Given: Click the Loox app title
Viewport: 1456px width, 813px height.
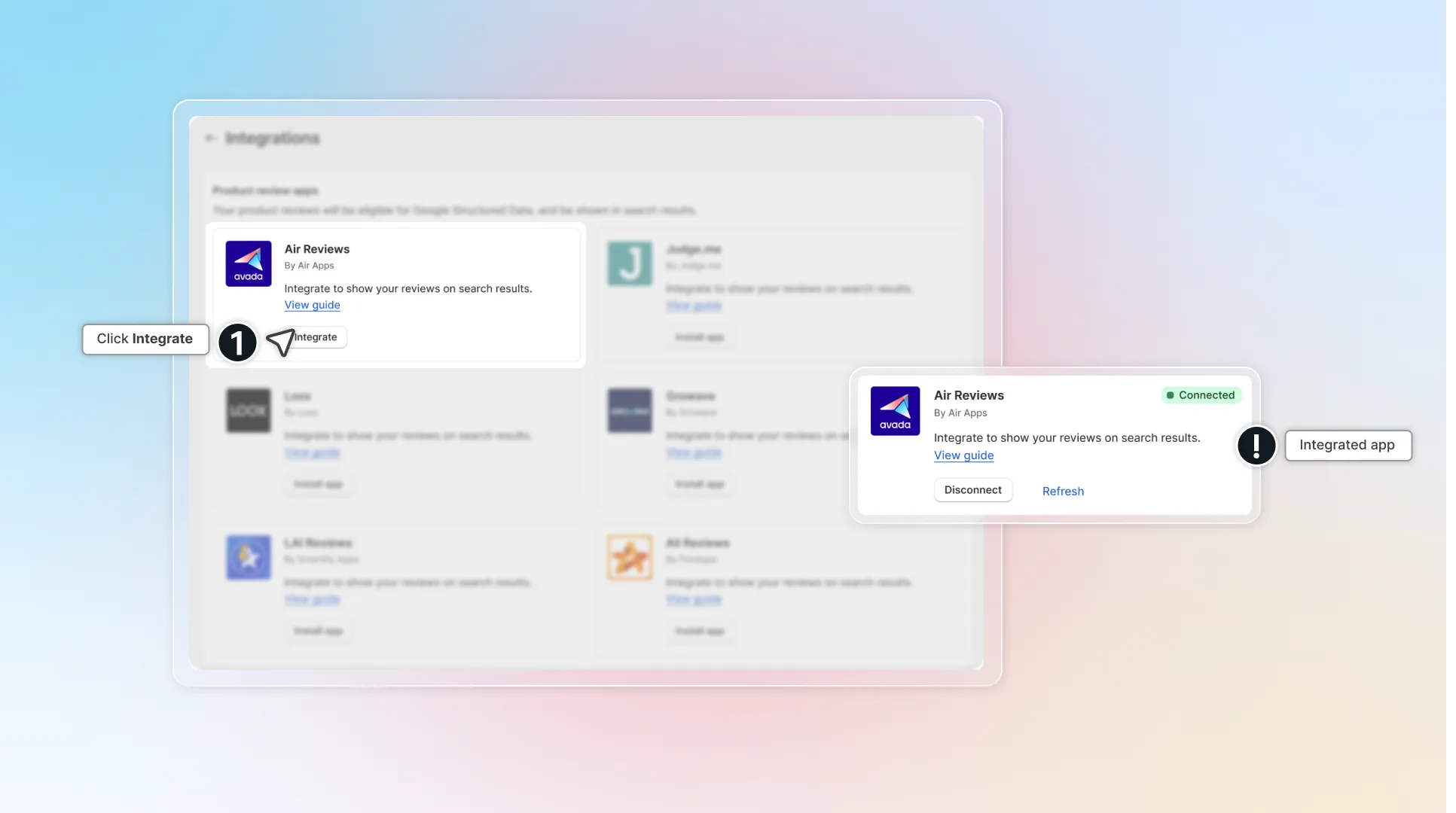Looking at the screenshot, I should point(298,396).
